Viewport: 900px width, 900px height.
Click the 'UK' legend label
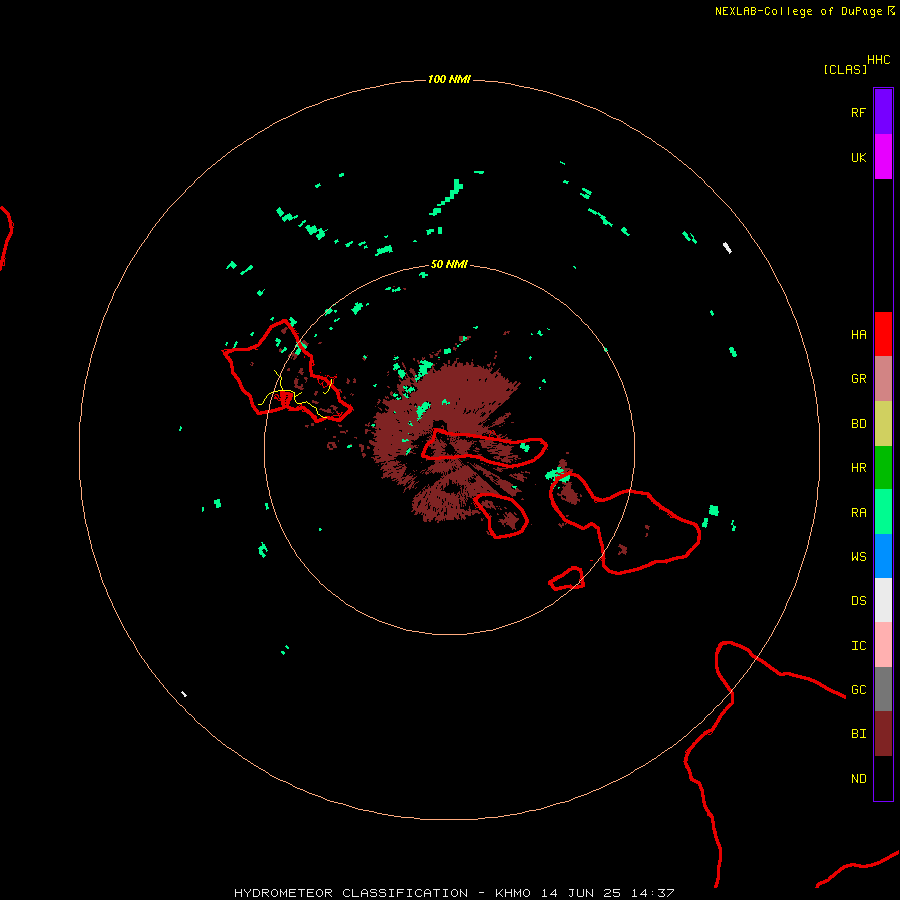[x=858, y=157]
